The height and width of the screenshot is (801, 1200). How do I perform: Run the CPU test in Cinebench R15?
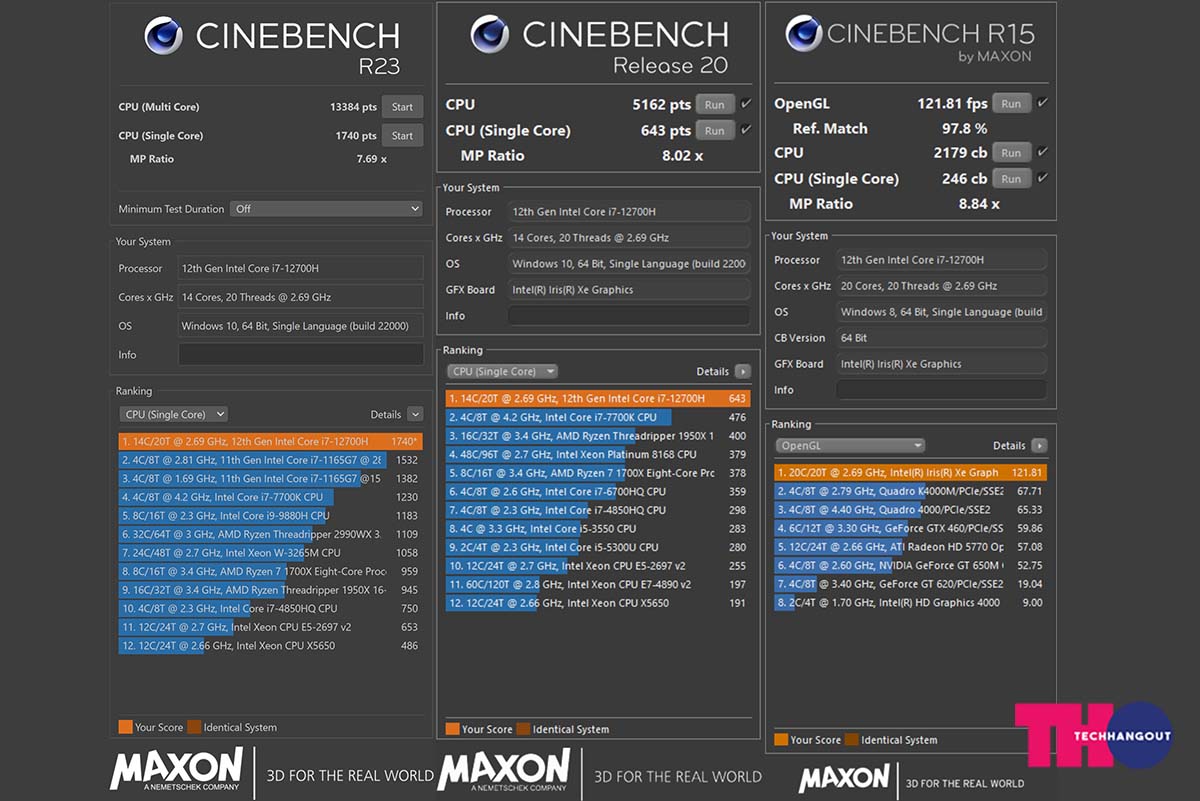coord(1011,152)
